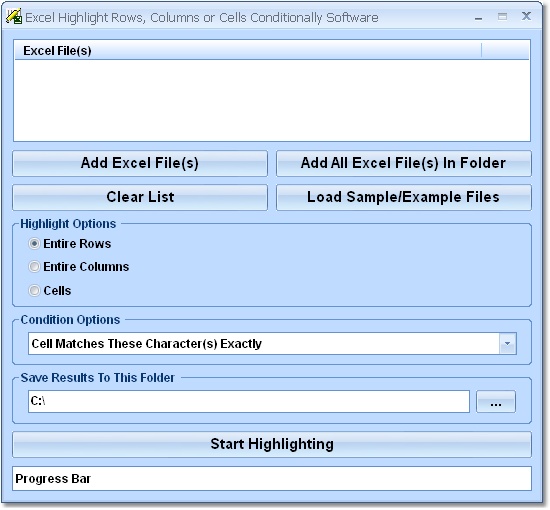Image resolution: width=550 pixels, height=510 pixels.
Task: Start Highlighting the files
Action: [x=272, y=444]
